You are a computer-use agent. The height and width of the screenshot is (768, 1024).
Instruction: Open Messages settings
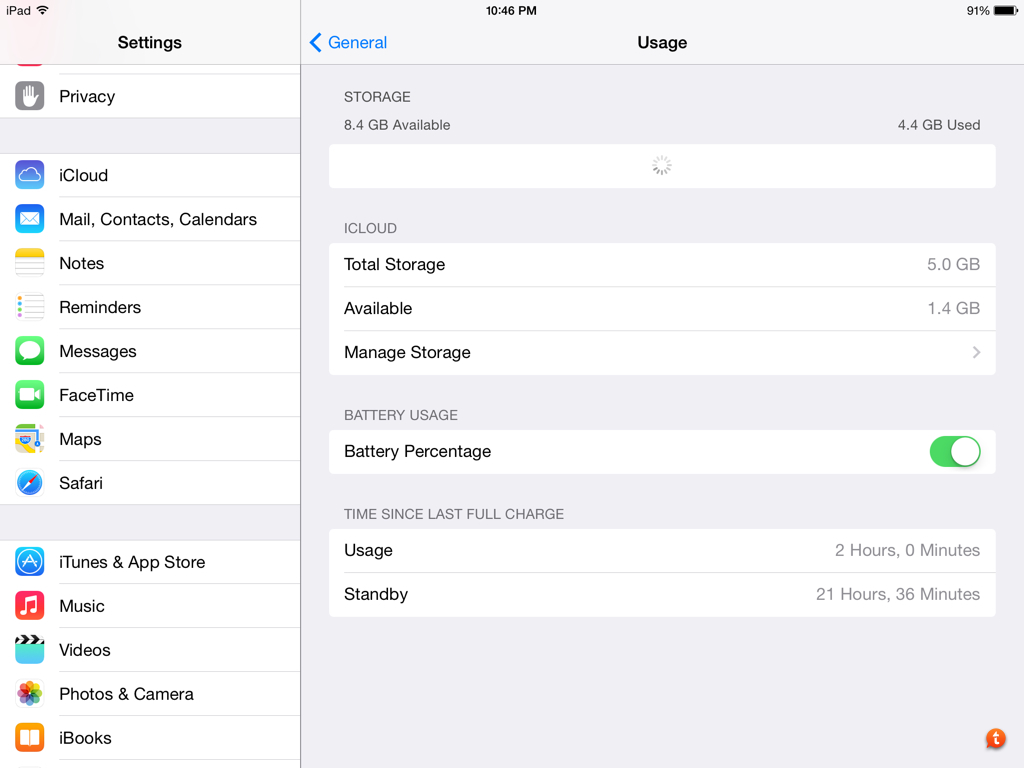150,351
